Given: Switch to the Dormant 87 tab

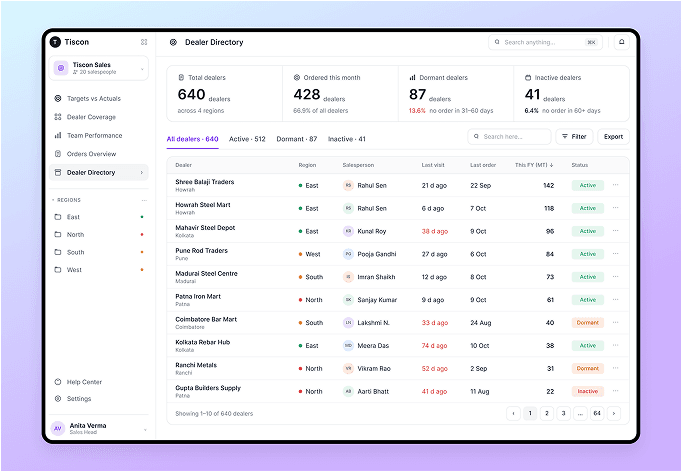Looking at the screenshot, I should point(297,139).
